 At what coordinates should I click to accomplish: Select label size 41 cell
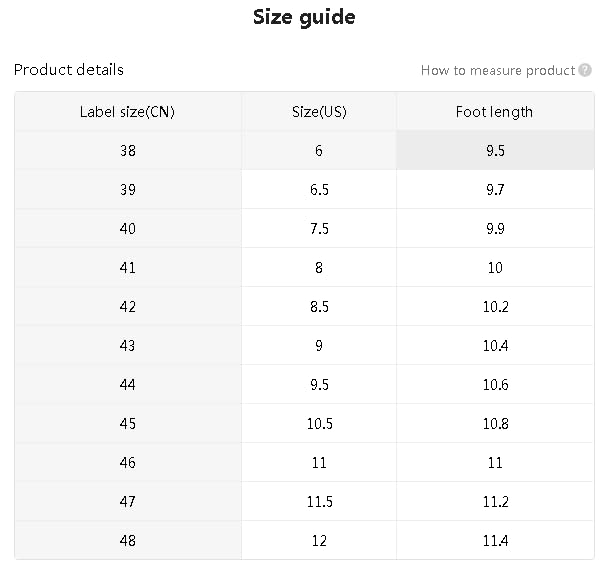click(x=127, y=268)
